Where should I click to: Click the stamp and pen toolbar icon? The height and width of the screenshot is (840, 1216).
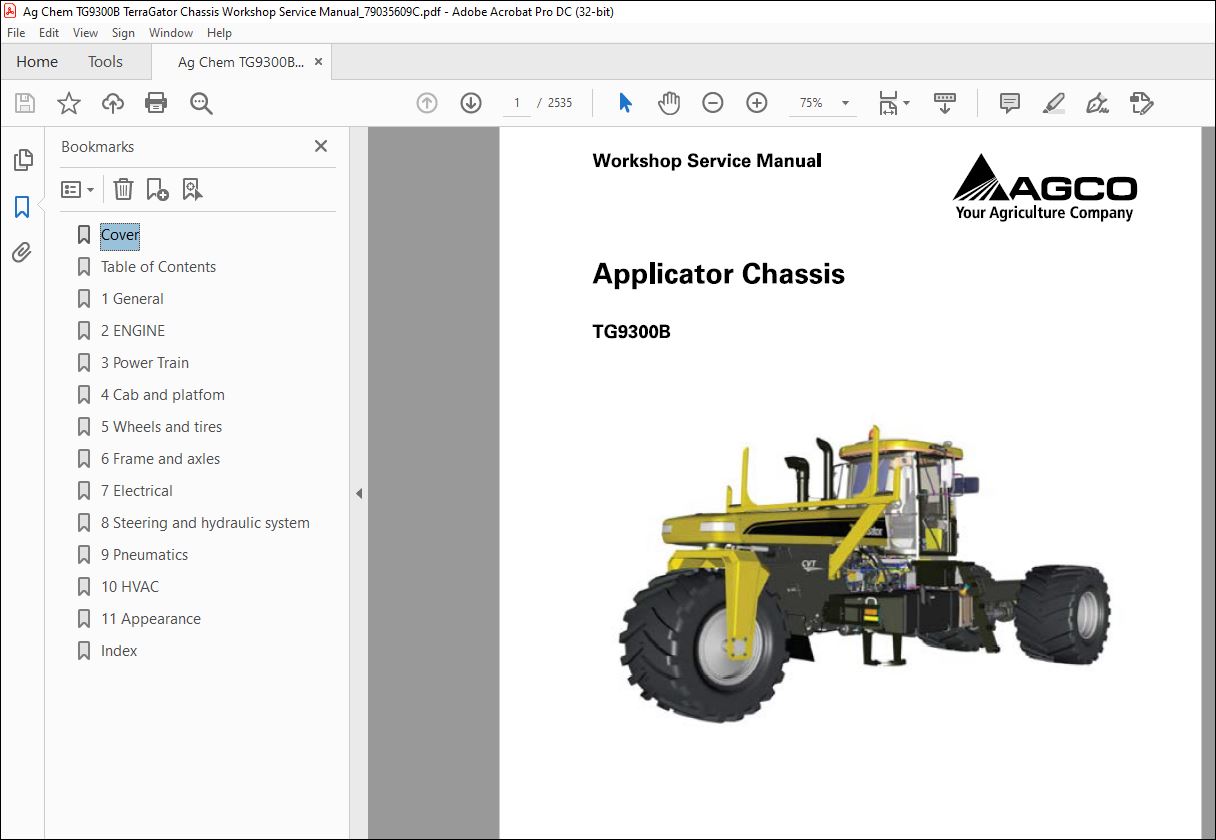(x=1141, y=103)
